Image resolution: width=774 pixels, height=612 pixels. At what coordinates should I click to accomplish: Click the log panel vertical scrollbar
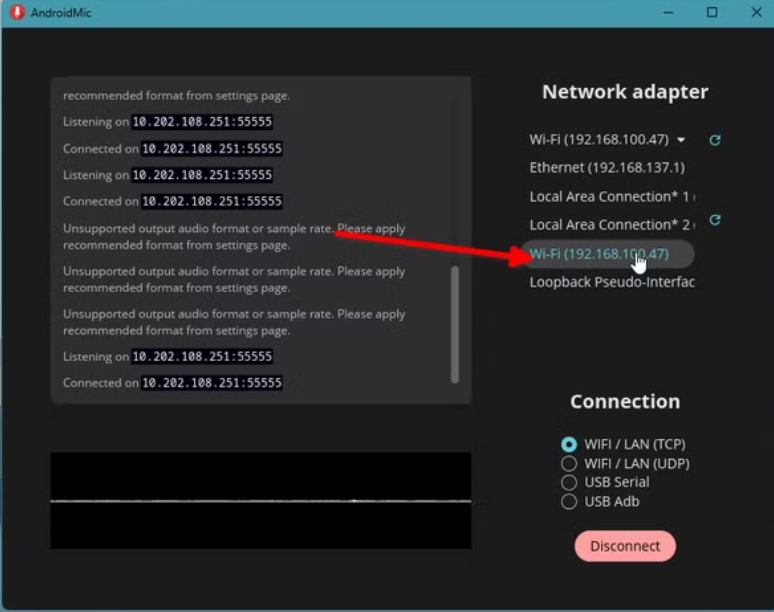455,324
